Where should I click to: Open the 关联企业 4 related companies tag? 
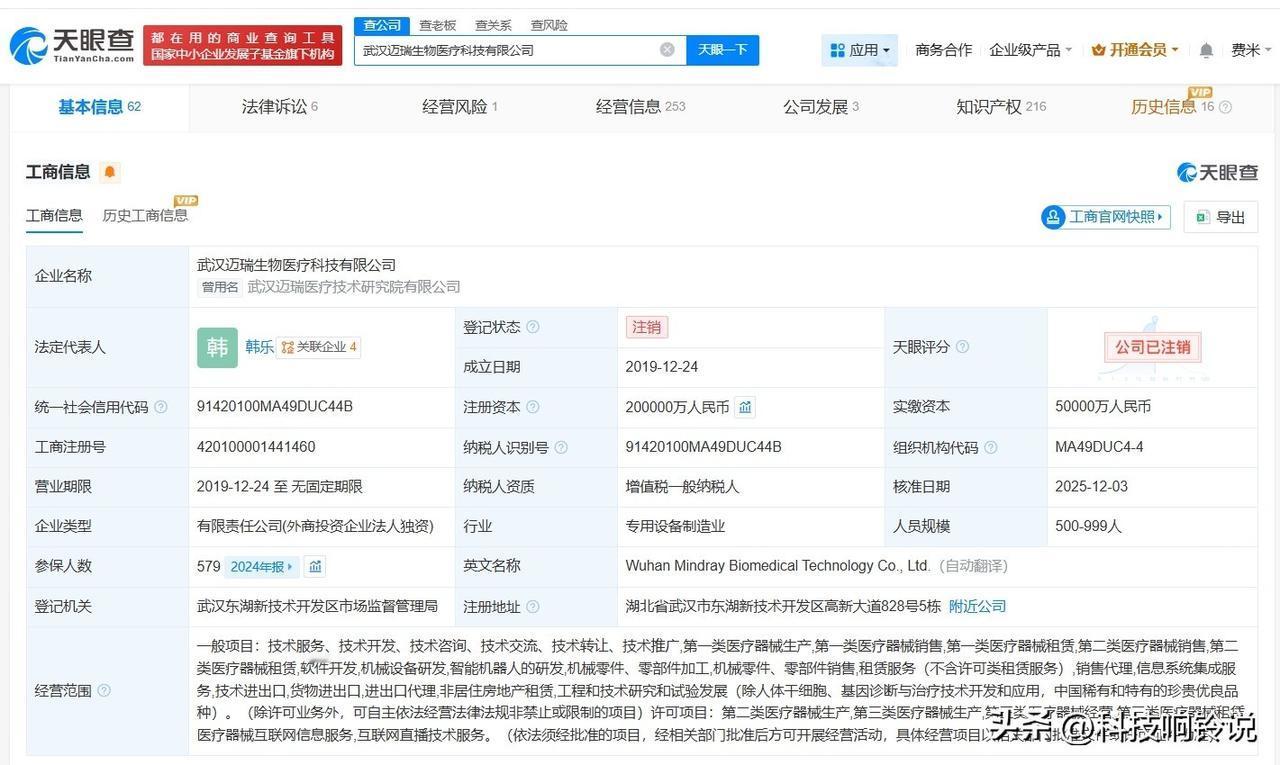(319, 347)
